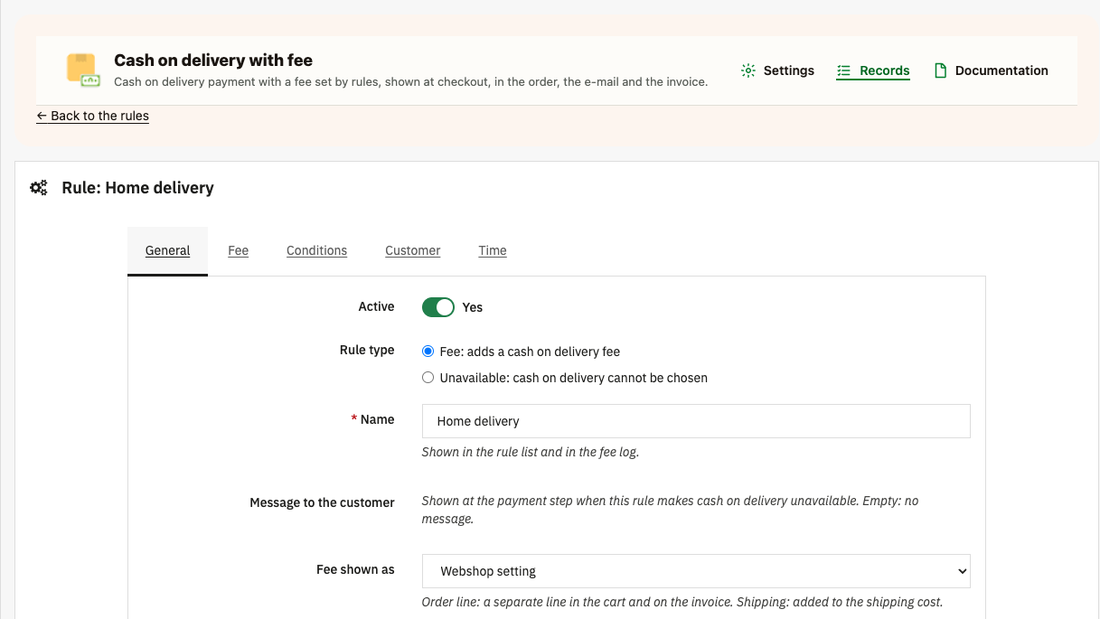Toggle the Active switch off
The width and height of the screenshot is (1100, 619).
coord(438,307)
